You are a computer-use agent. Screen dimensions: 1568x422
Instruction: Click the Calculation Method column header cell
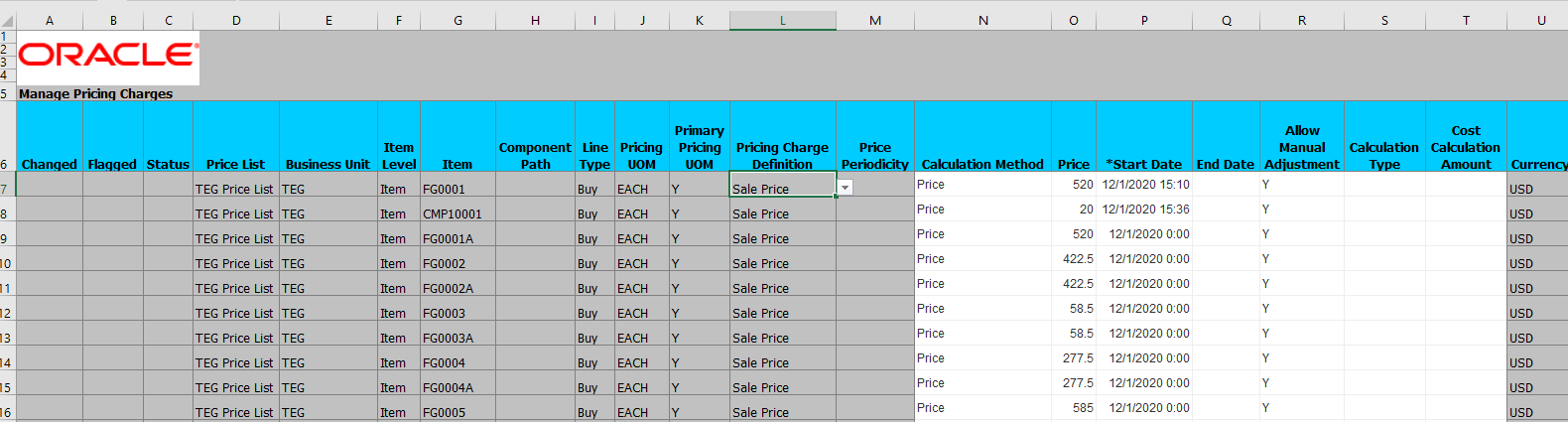point(982,164)
